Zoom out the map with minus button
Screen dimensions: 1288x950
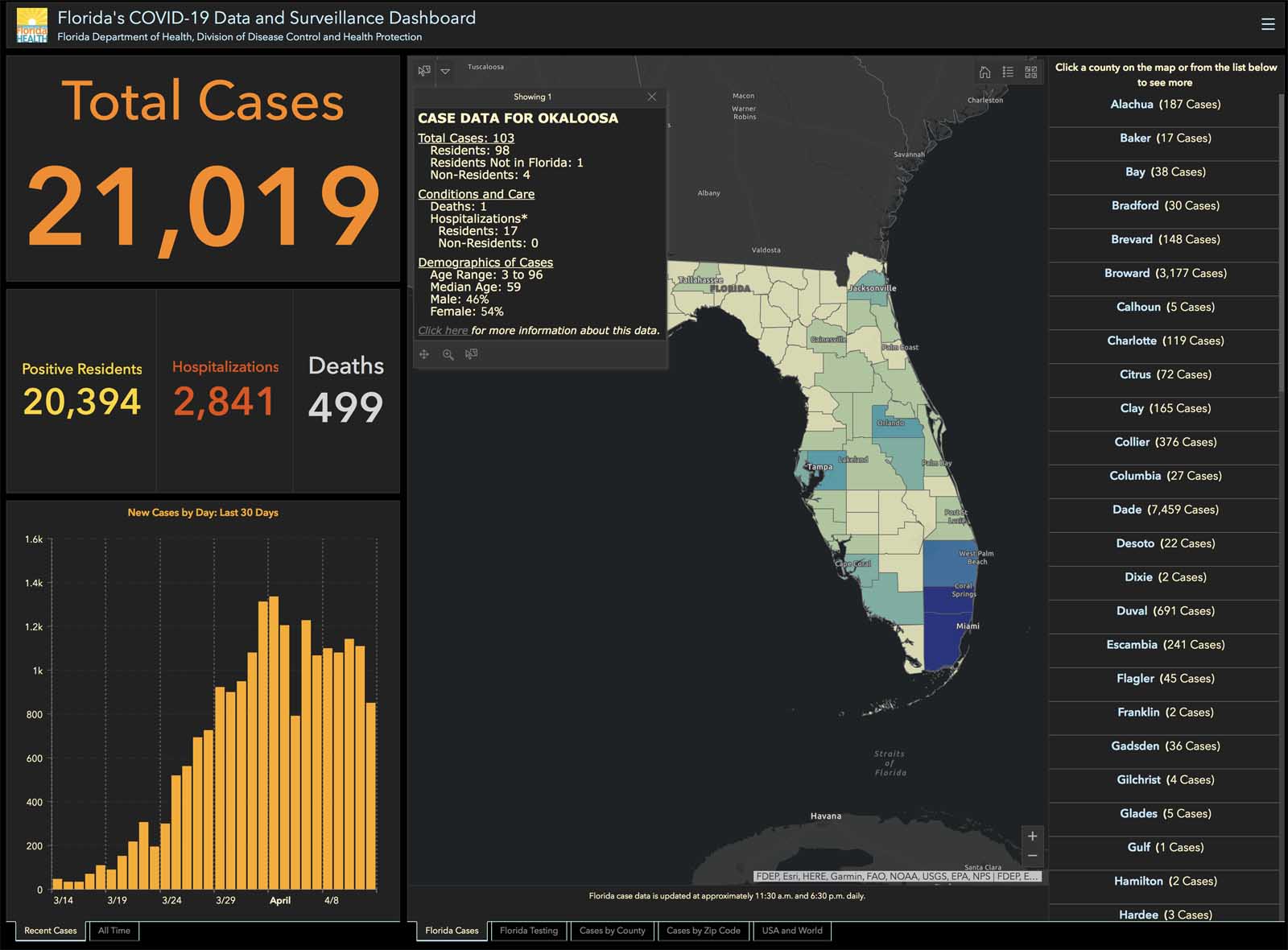1032,856
